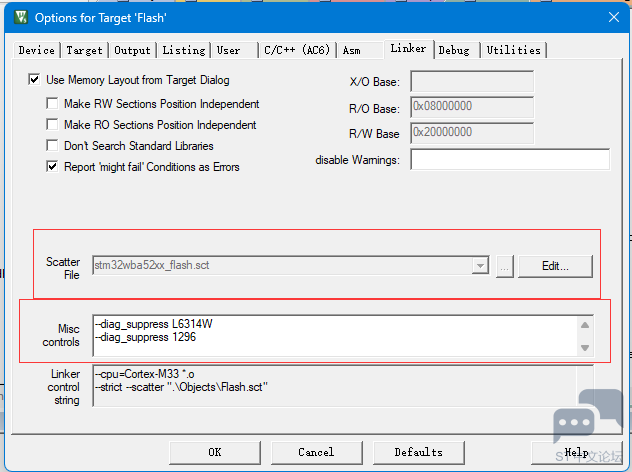This screenshot has width=632, height=472.
Task: Select the Listing tab
Action: 184,50
